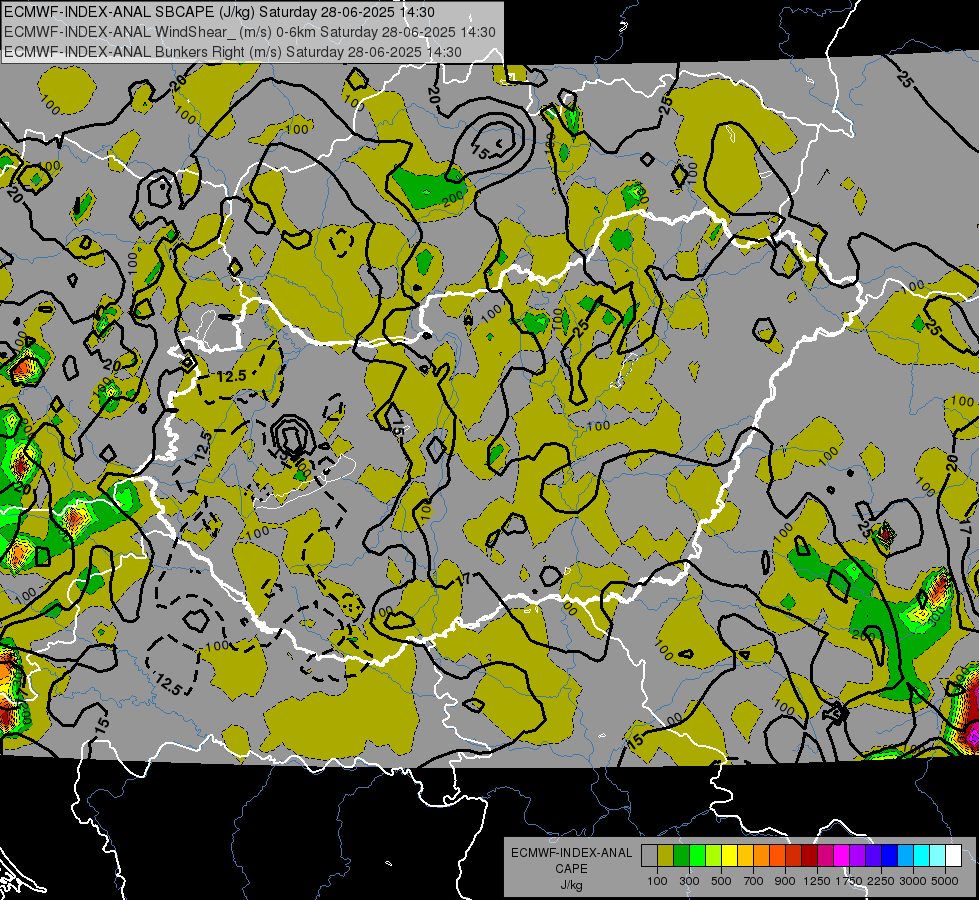Click the 1250 tick label in legend

tap(817, 881)
